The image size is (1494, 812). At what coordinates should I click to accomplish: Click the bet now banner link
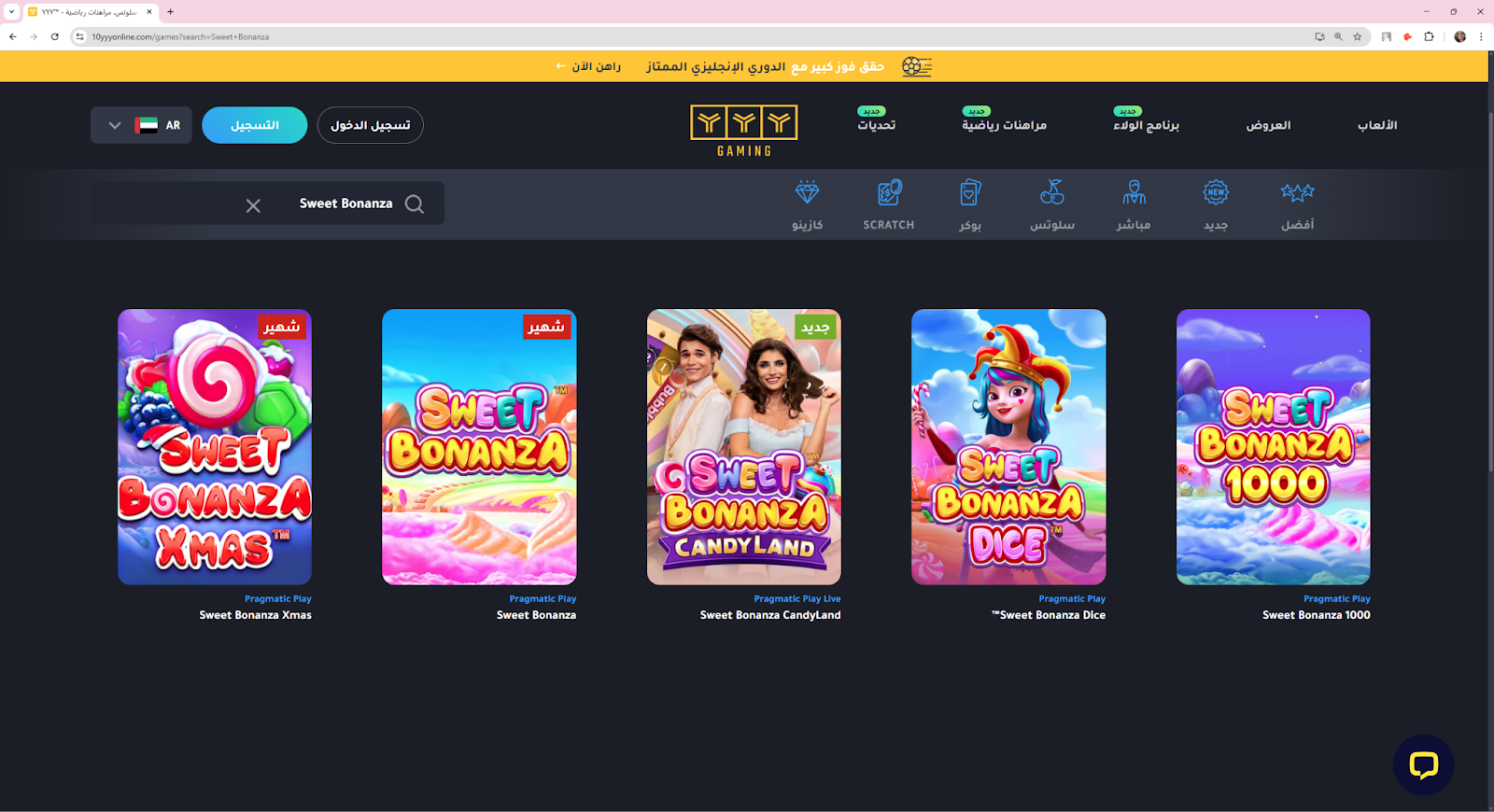588,66
